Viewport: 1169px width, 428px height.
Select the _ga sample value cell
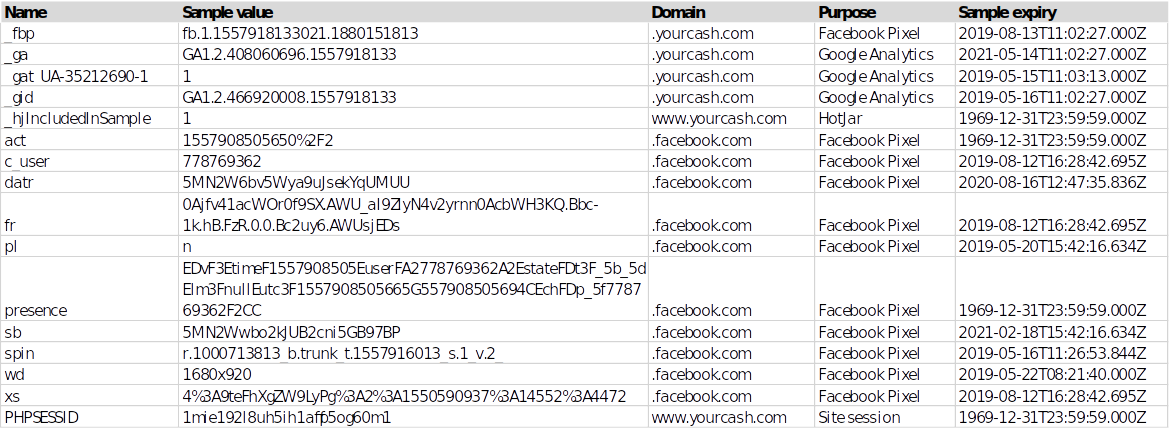[290, 55]
